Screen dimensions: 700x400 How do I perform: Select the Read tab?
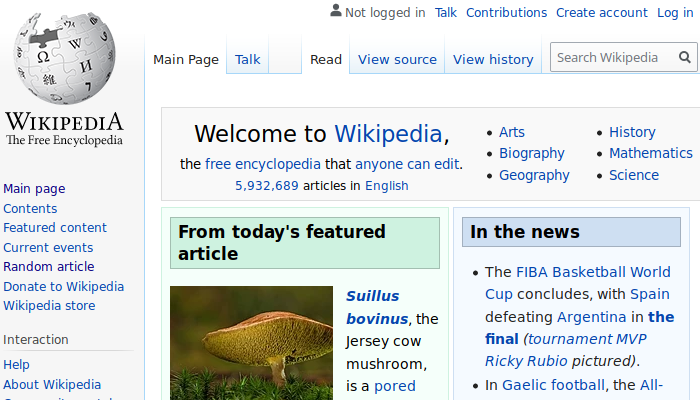pyautogui.click(x=326, y=59)
